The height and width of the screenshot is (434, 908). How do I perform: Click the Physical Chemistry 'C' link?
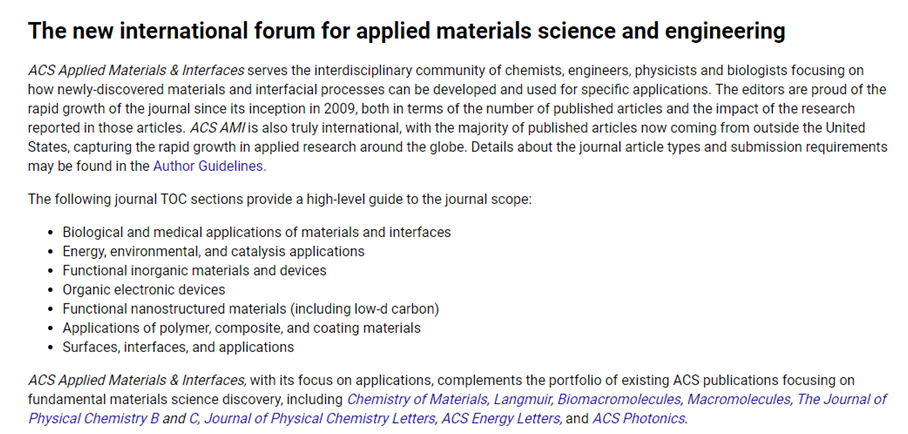pyautogui.click(x=195, y=418)
